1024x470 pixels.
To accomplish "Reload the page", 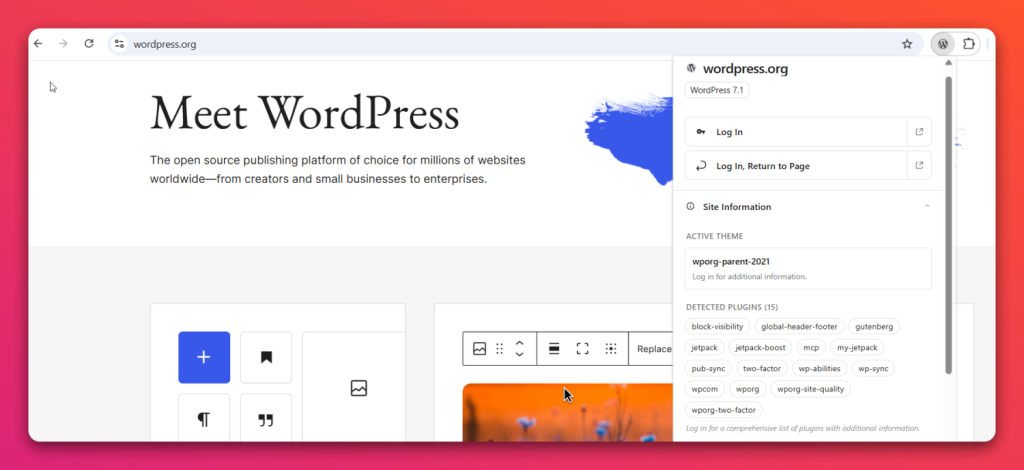I will point(89,44).
